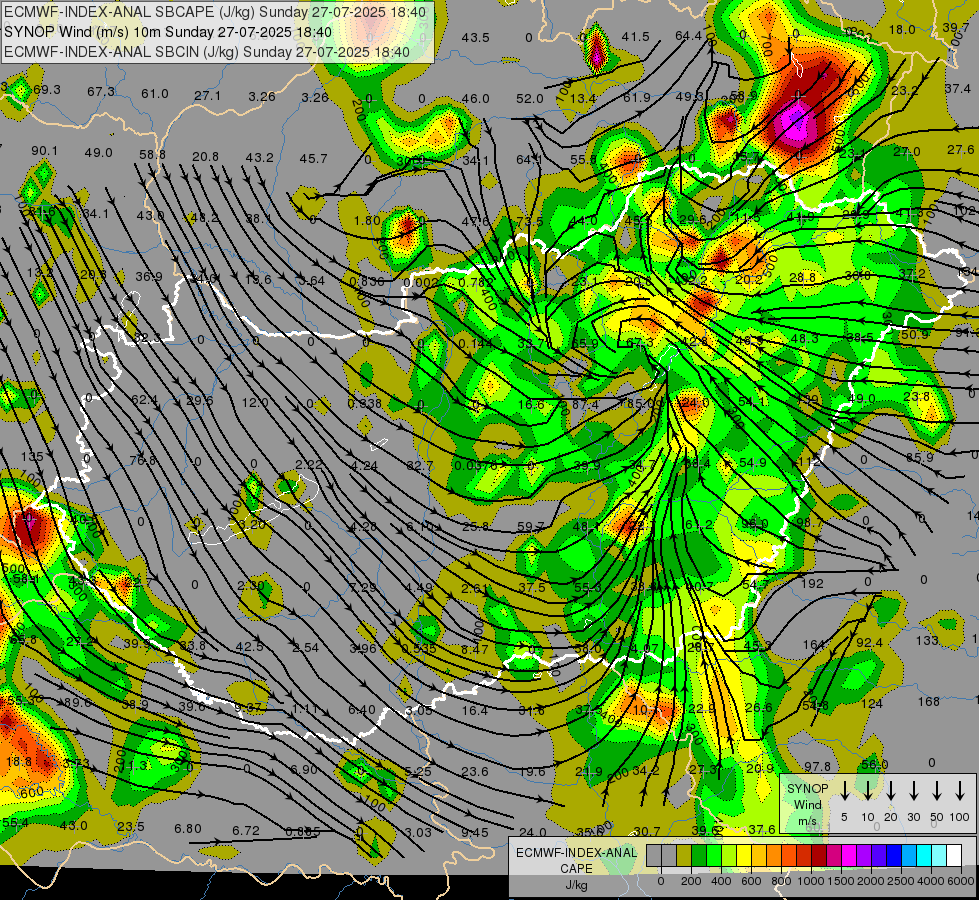Click the 6000 tick label on CAPE scale
The height and width of the screenshot is (900, 979).
pyautogui.click(x=961, y=881)
